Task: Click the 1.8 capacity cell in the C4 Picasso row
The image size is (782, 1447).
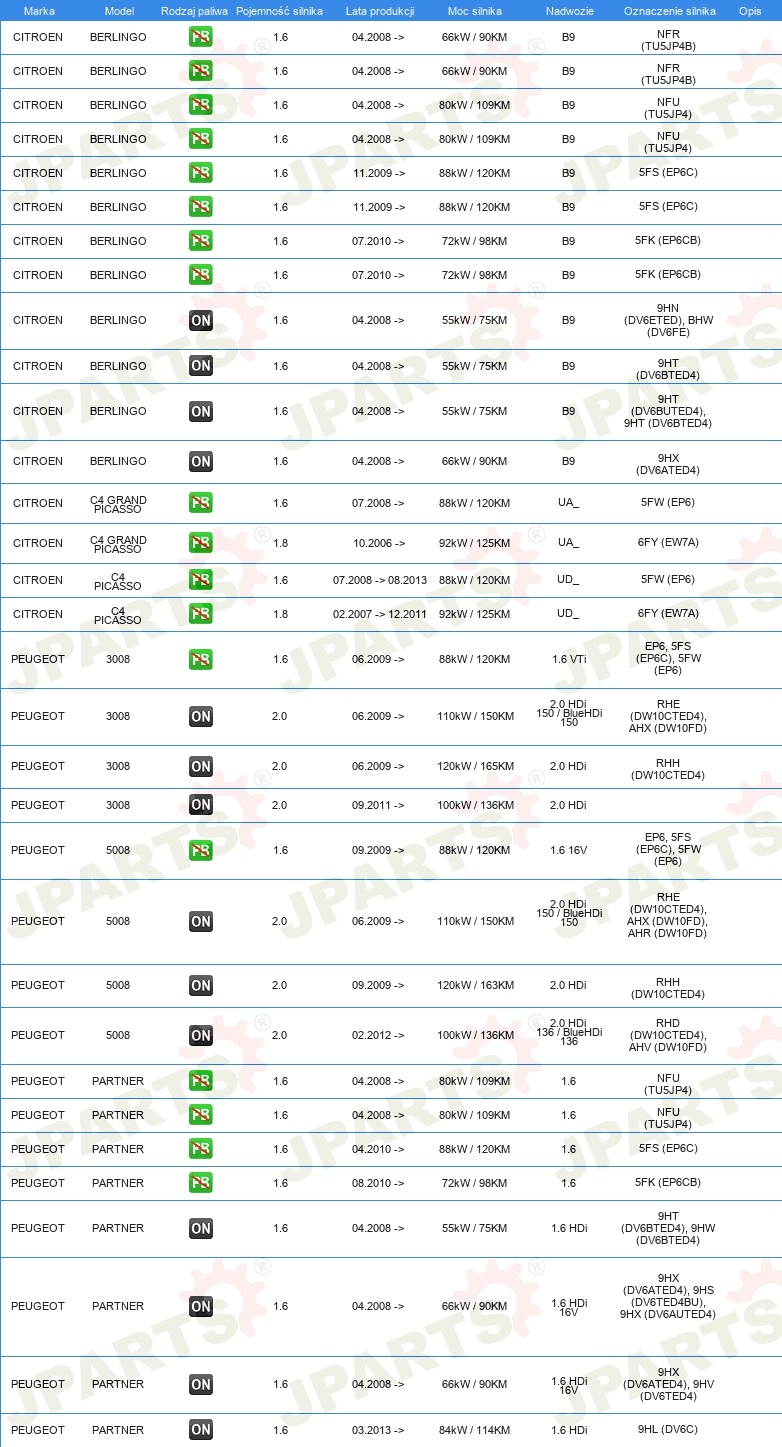Action: 280,614
